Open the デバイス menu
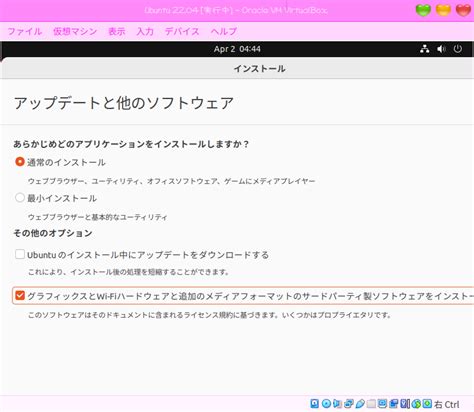Viewport: 474px width, 412px height. tap(182, 31)
